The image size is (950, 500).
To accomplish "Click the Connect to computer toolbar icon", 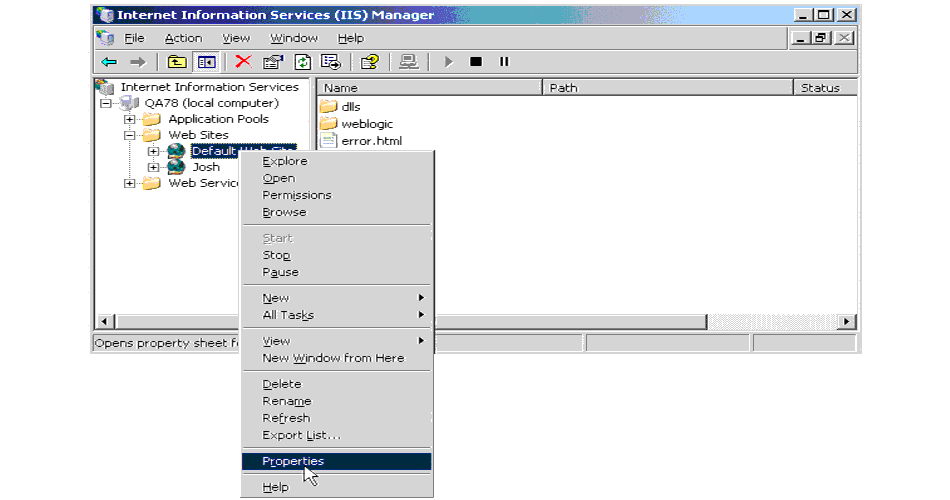I will 408,62.
